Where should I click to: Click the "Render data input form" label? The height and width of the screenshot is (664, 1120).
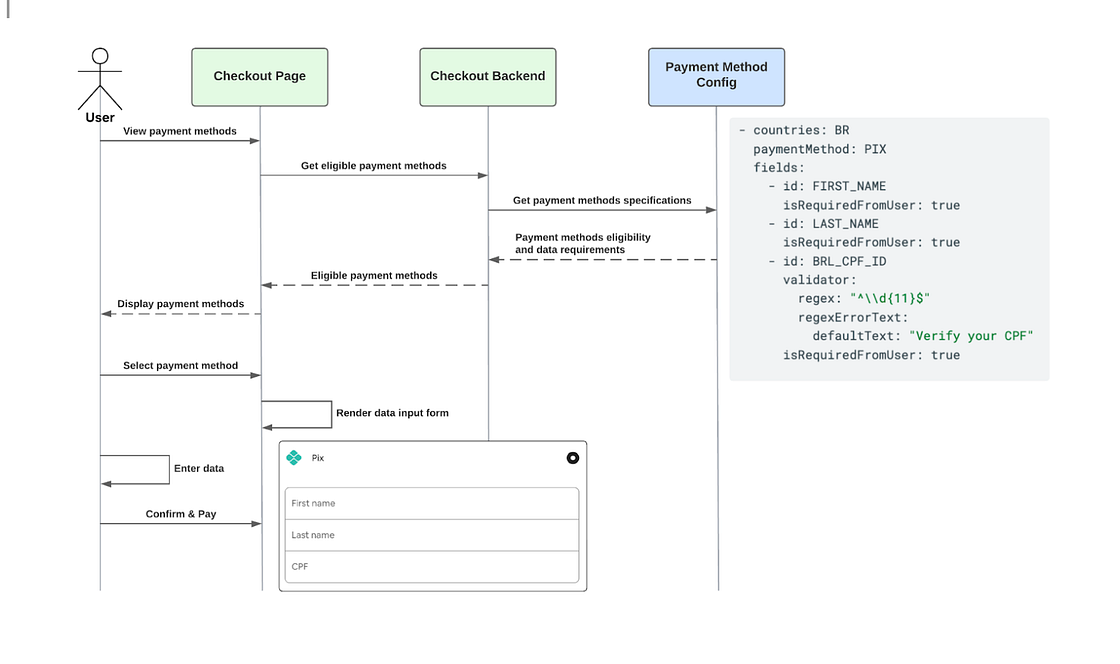392,413
